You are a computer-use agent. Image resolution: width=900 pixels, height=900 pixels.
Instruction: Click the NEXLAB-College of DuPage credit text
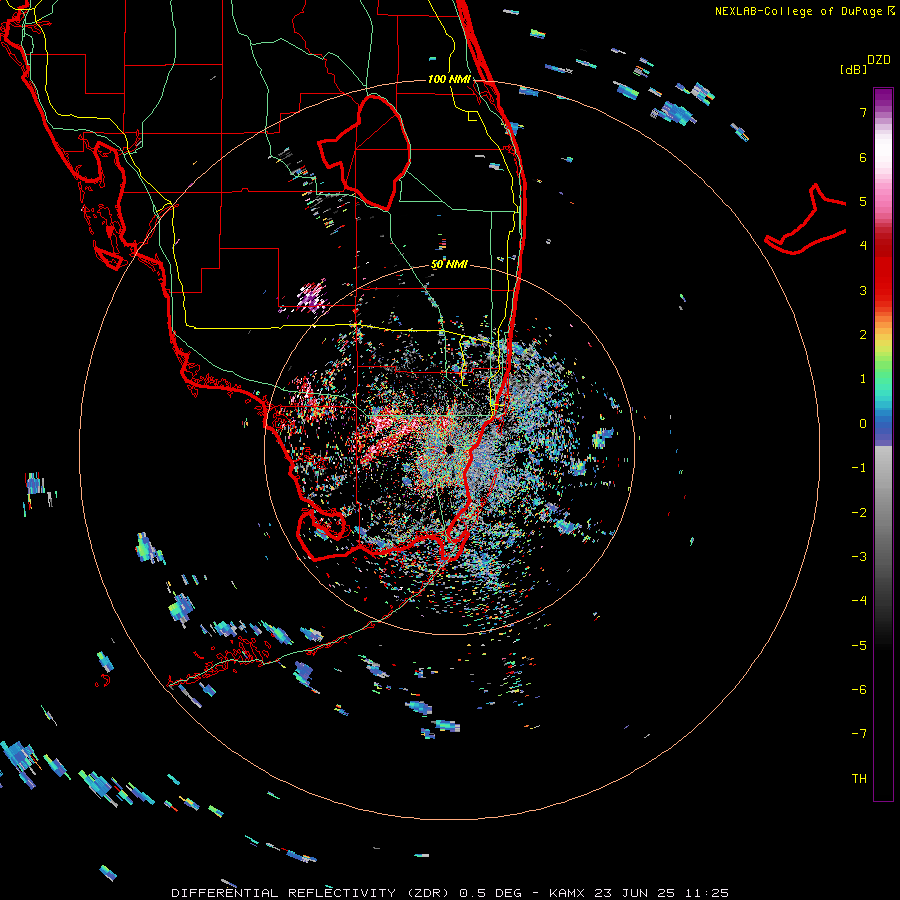point(804,11)
